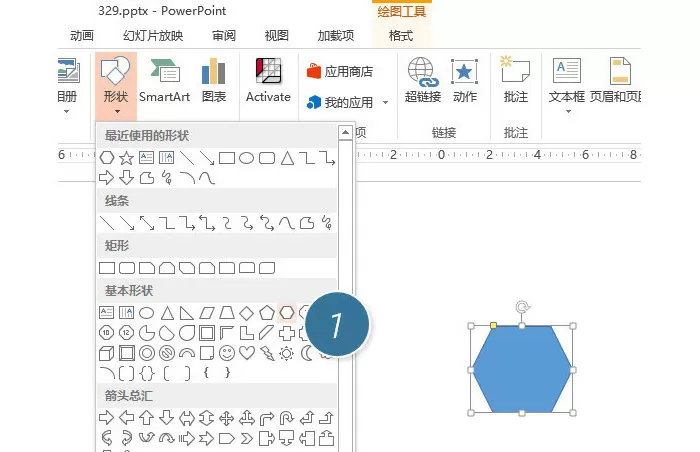Pick the cross shape in 基本形状
The image size is (700, 452).
coord(287,333)
